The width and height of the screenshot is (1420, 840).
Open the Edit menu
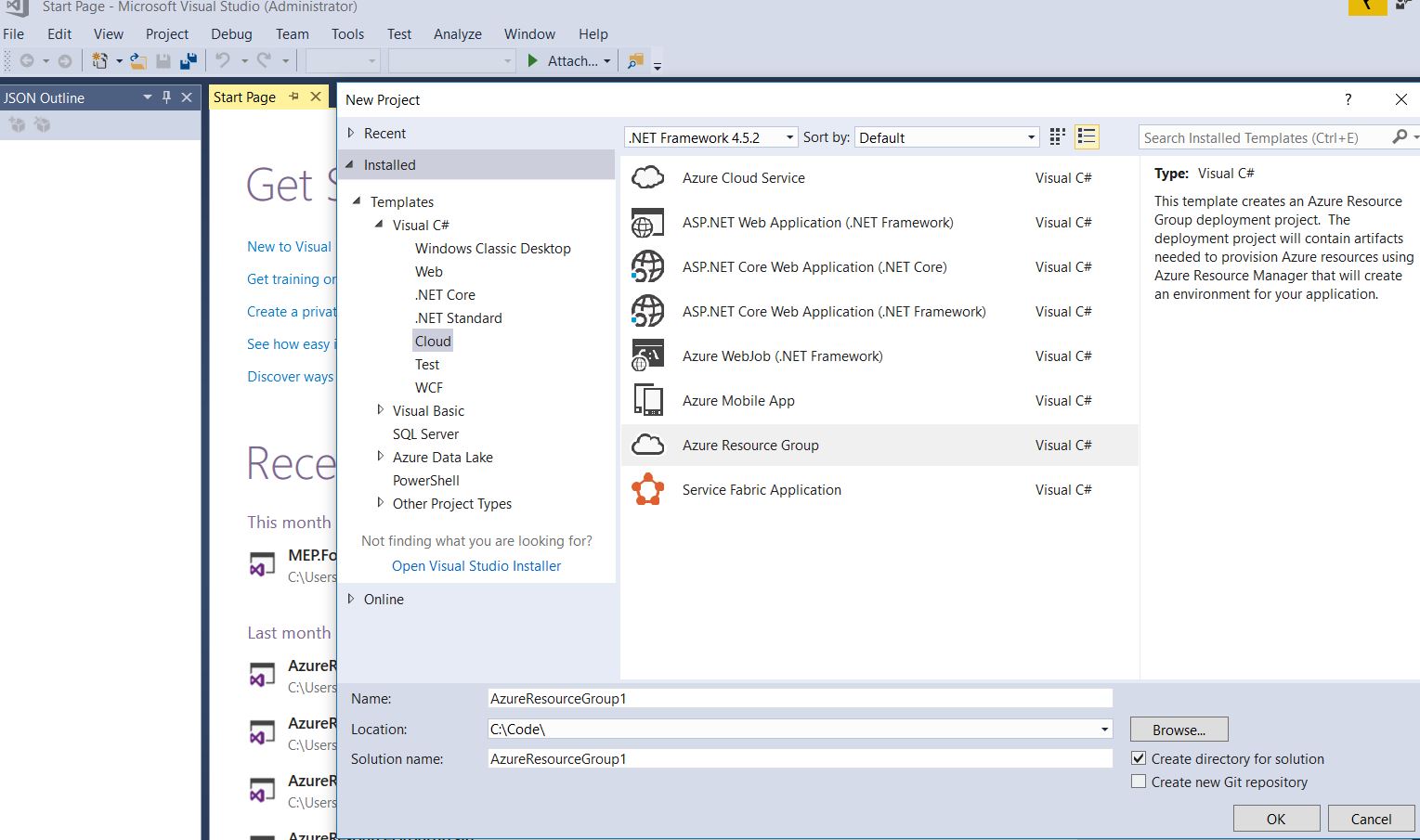click(59, 34)
